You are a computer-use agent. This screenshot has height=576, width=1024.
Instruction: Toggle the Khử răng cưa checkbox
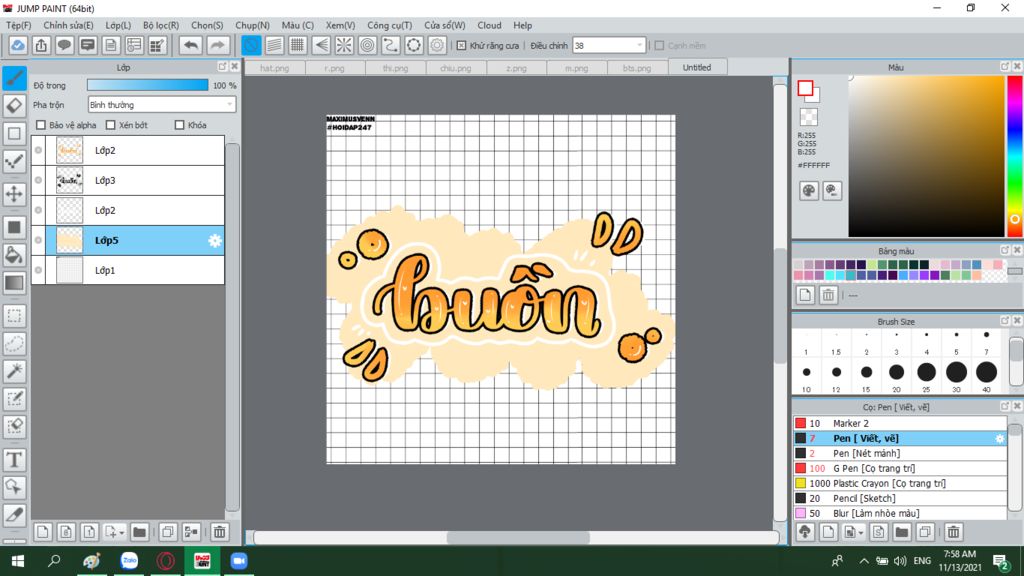(462, 46)
